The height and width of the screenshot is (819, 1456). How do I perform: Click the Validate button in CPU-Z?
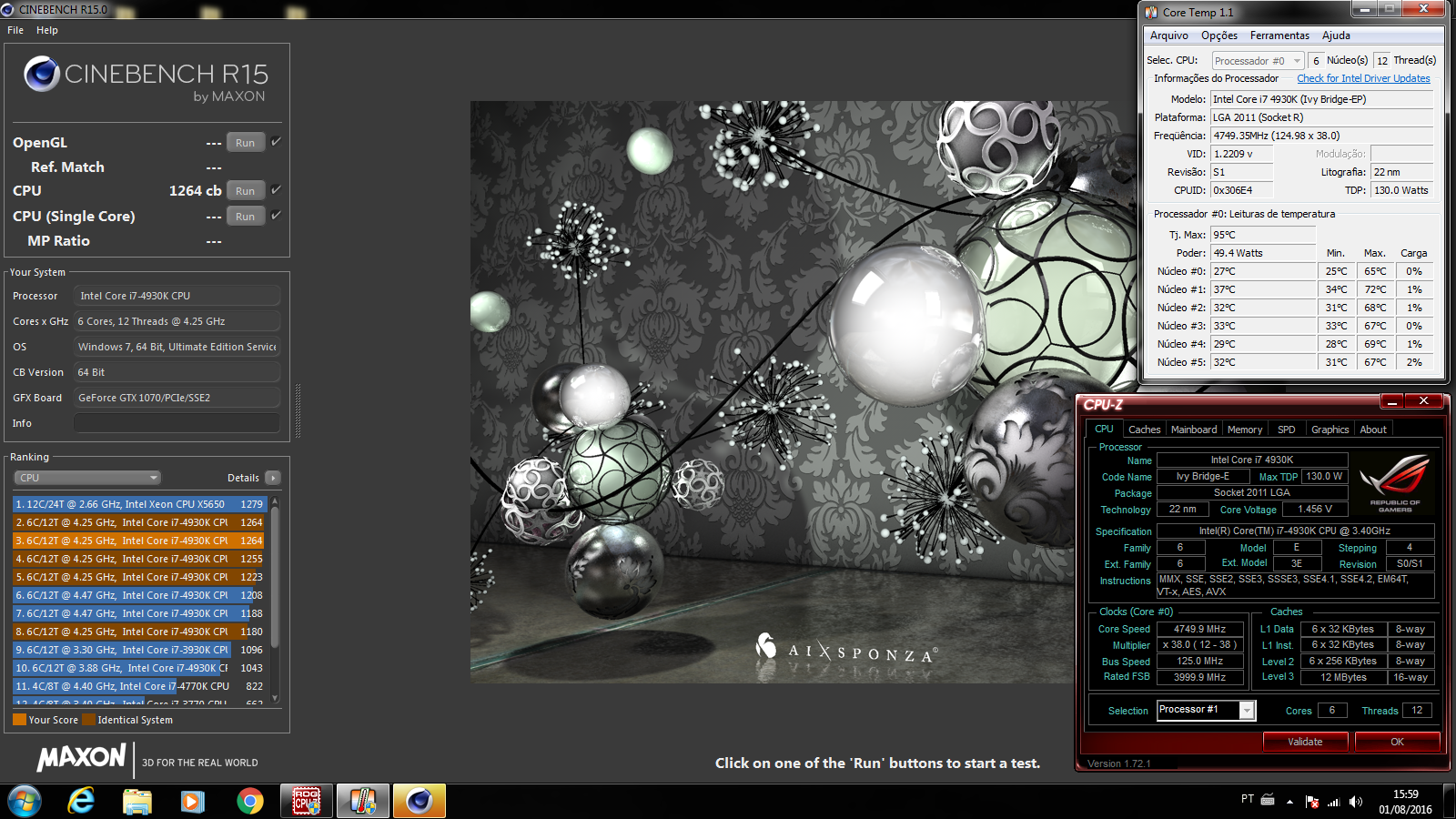click(1305, 742)
